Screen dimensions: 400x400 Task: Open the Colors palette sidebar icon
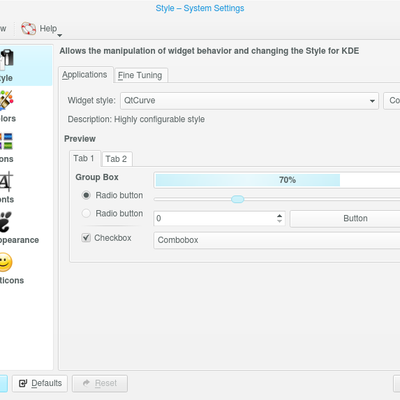(6, 100)
